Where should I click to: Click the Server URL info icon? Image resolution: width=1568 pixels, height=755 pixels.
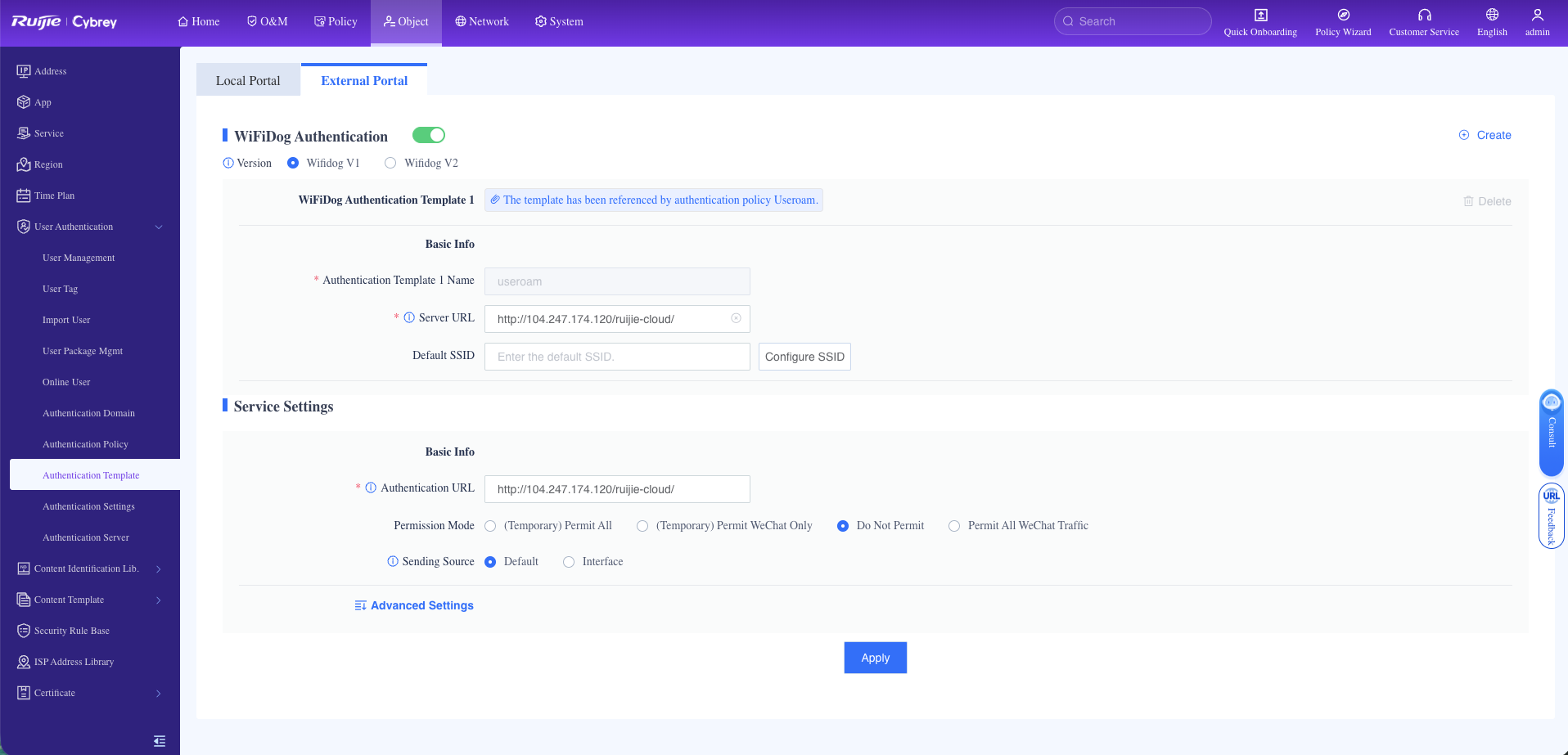coord(409,317)
